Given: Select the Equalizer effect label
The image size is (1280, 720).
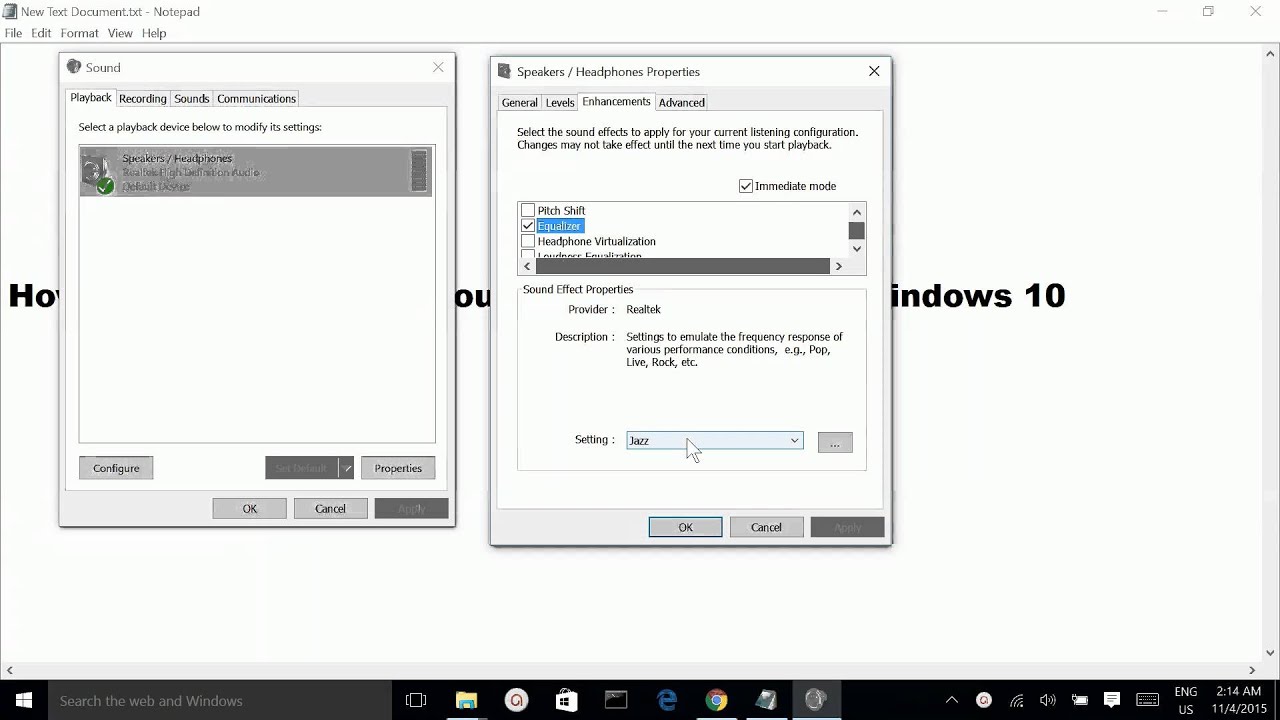Looking at the screenshot, I should (x=559, y=226).
